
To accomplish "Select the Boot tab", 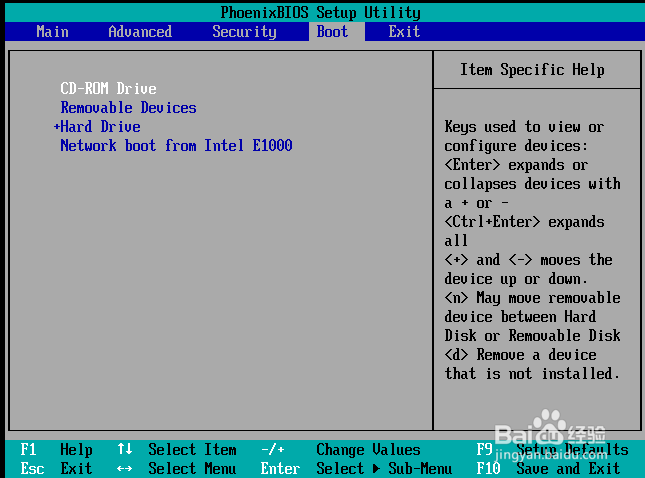I will click(332, 32).
